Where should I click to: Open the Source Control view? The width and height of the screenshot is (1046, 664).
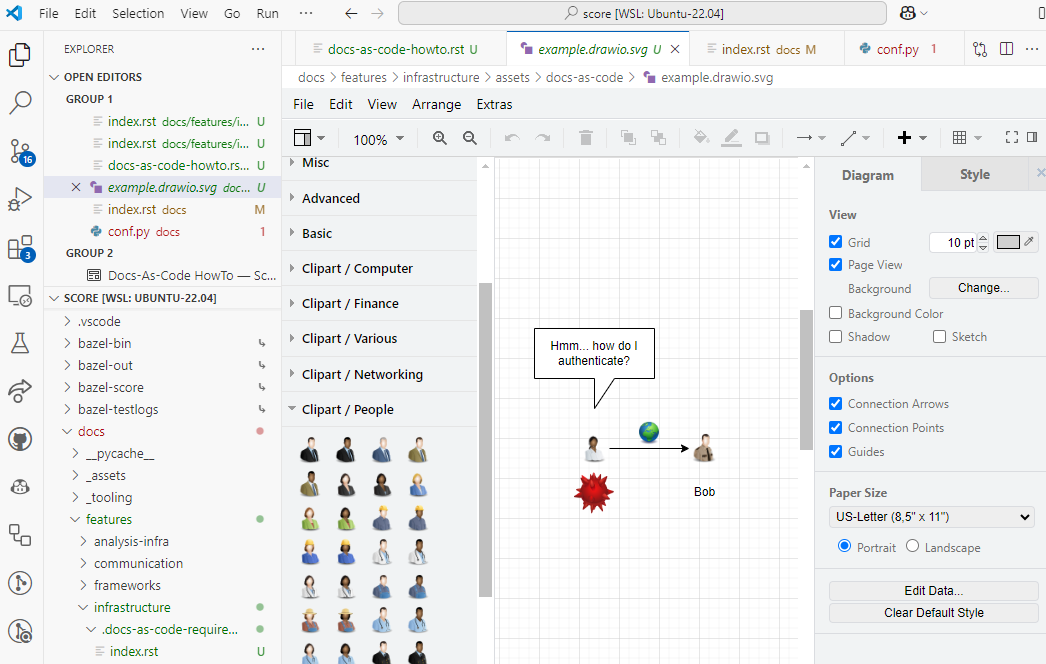coord(20,151)
